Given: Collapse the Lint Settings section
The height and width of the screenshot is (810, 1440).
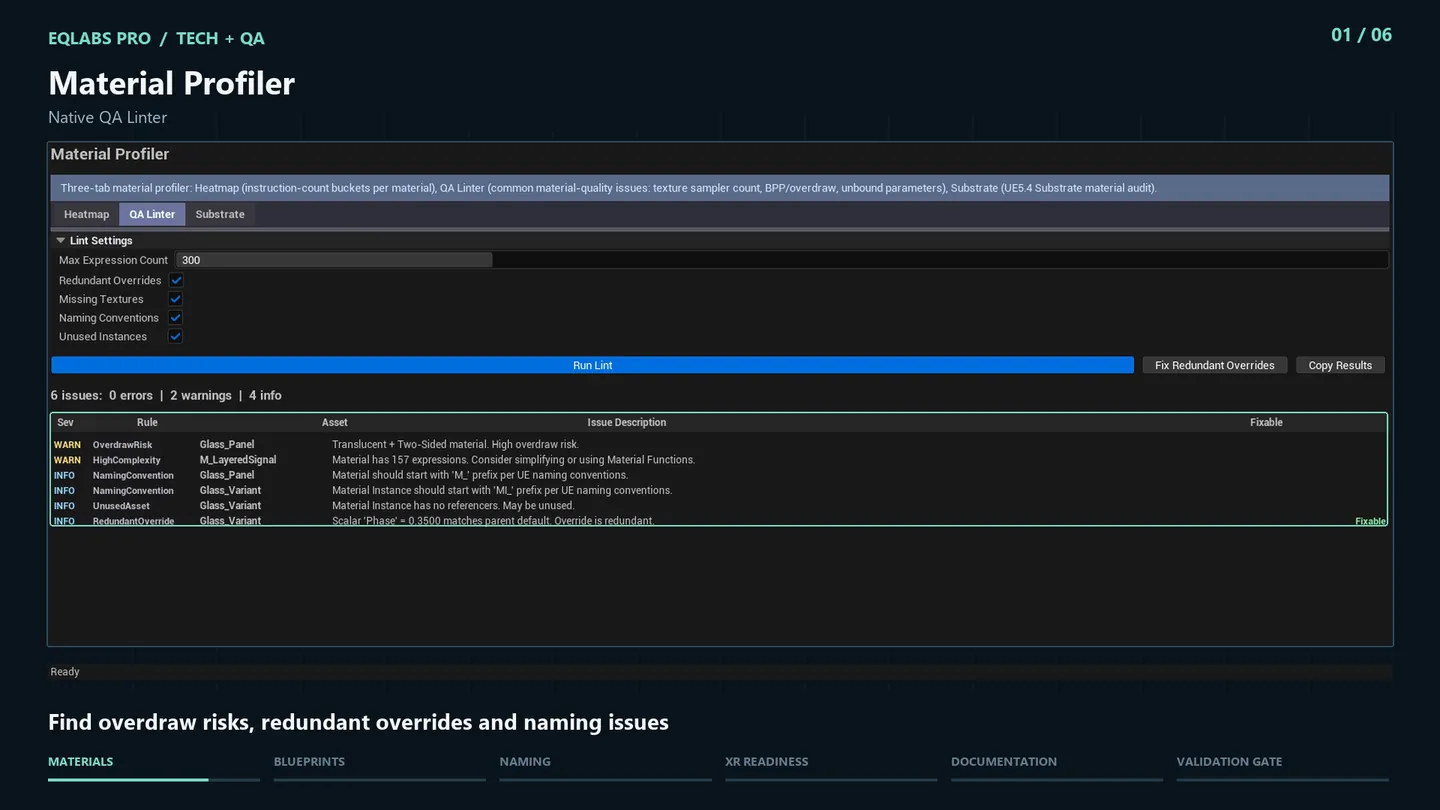Looking at the screenshot, I should coord(61,241).
